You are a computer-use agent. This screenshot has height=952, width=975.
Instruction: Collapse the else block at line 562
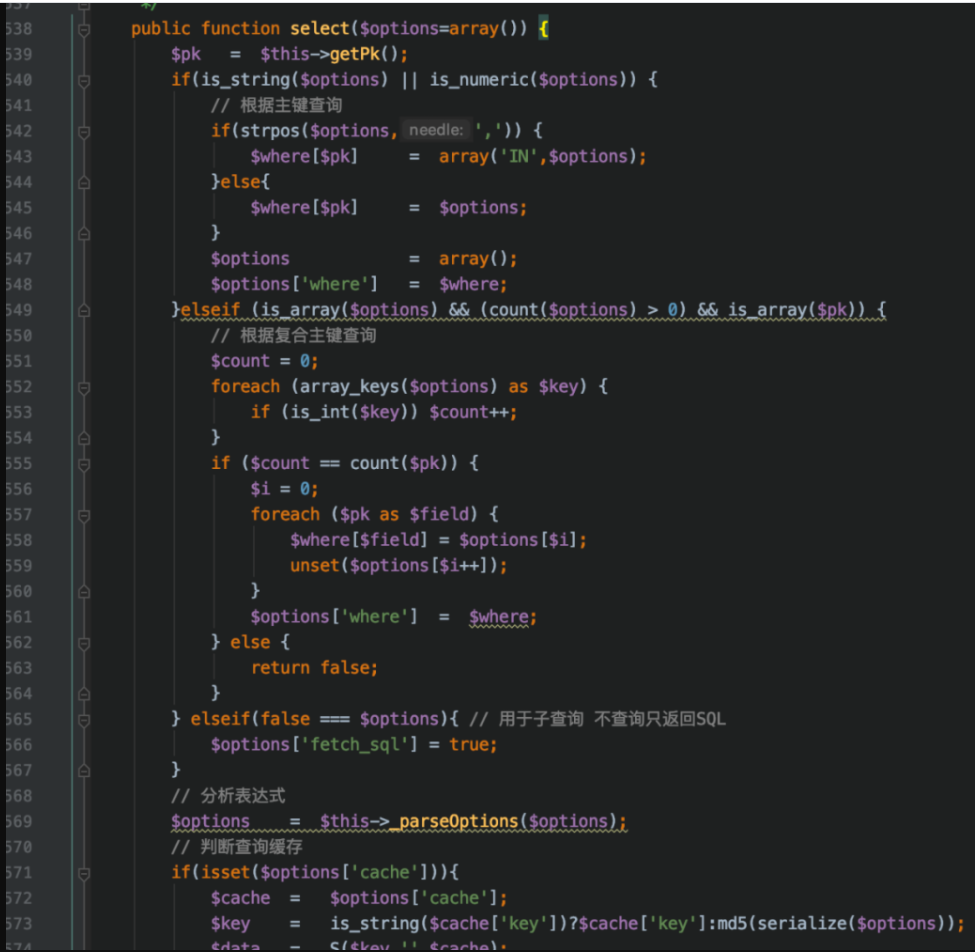point(84,644)
